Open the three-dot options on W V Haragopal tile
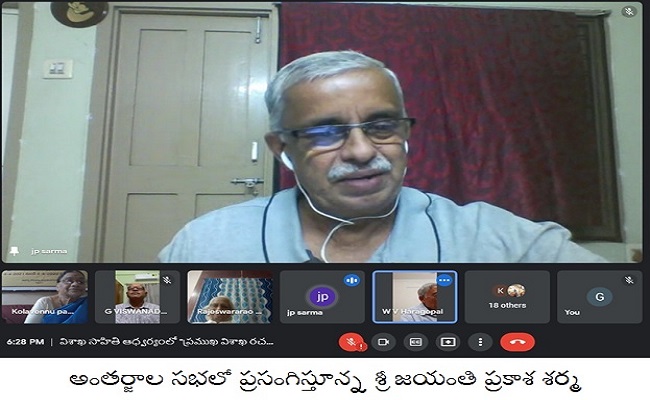 [444, 281]
